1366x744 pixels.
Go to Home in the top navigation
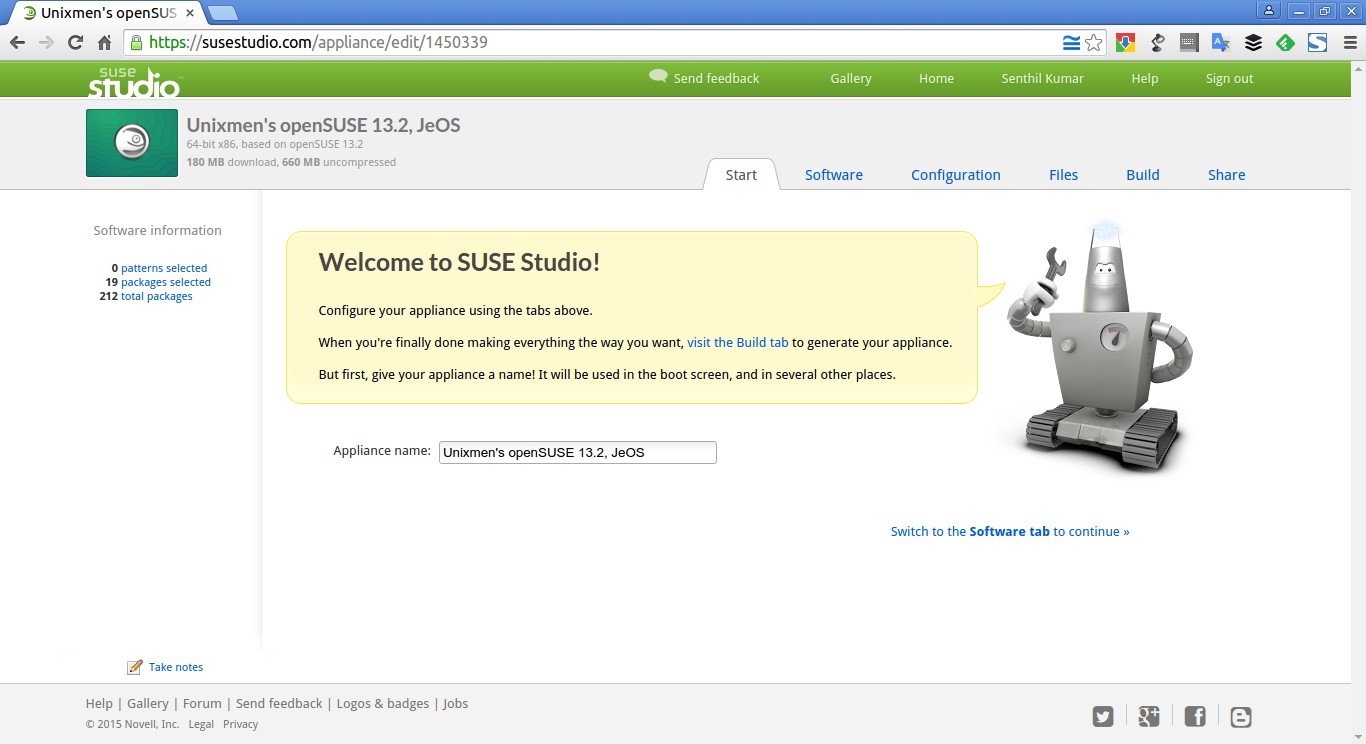(x=937, y=78)
